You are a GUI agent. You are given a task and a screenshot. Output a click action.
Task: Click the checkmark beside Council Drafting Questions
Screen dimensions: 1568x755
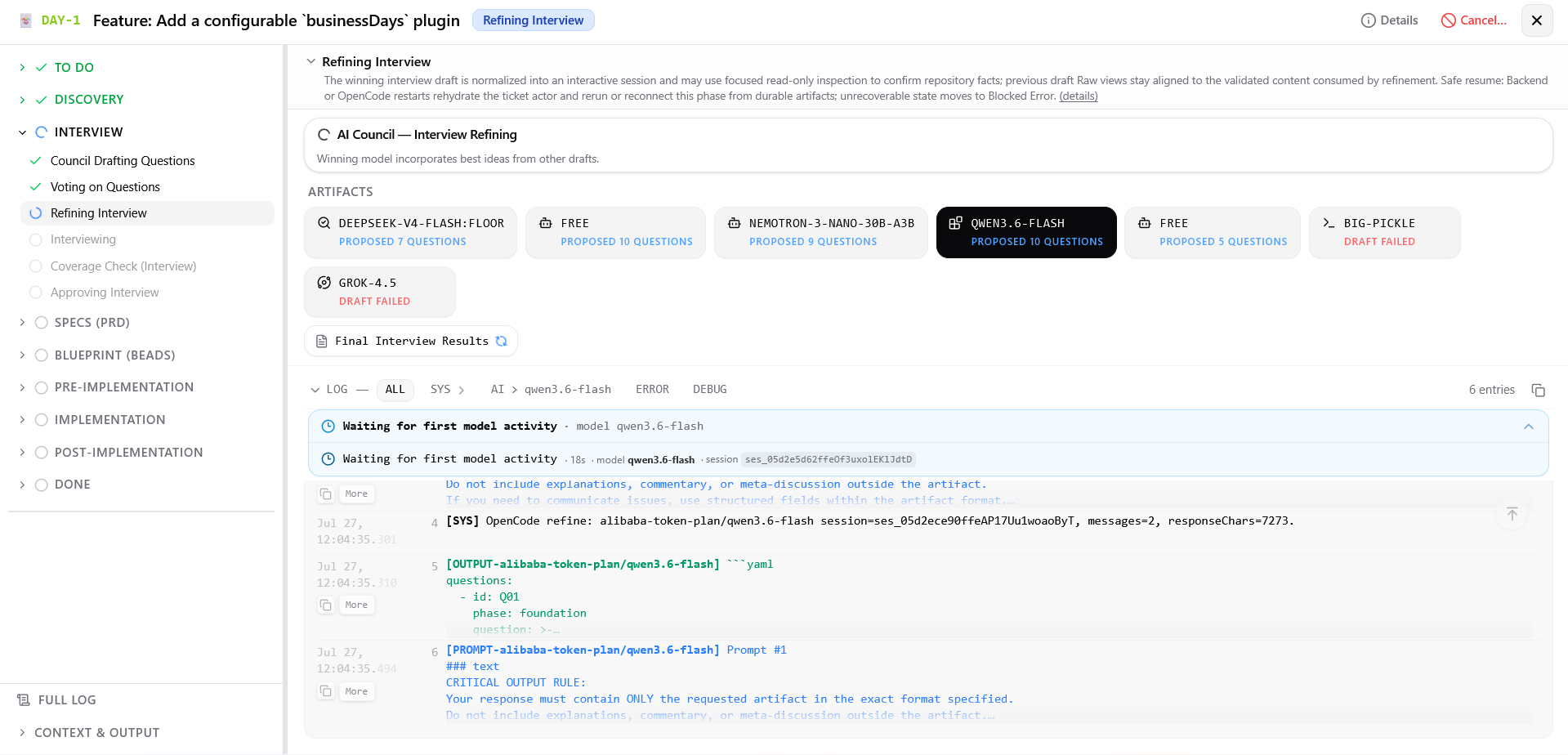(x=36, y=161)
